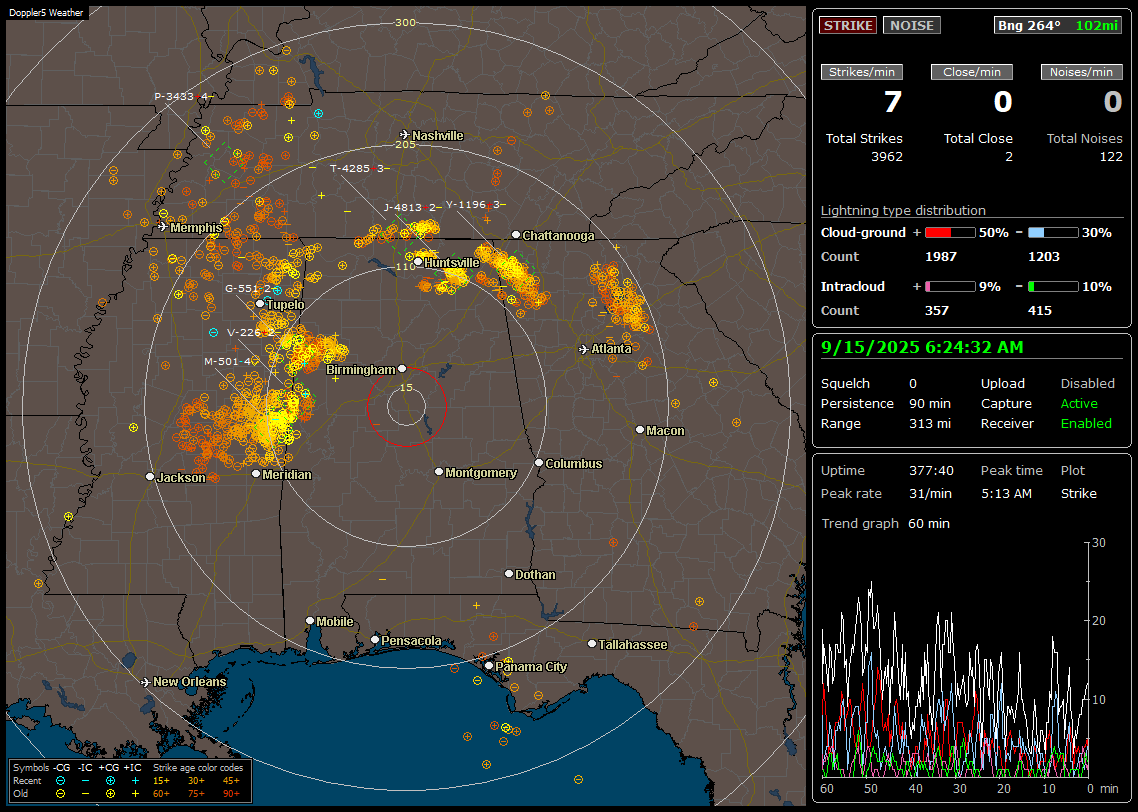Click the Plot Strike setting
The image size is (1138, 812).
tap(1078, 493)
